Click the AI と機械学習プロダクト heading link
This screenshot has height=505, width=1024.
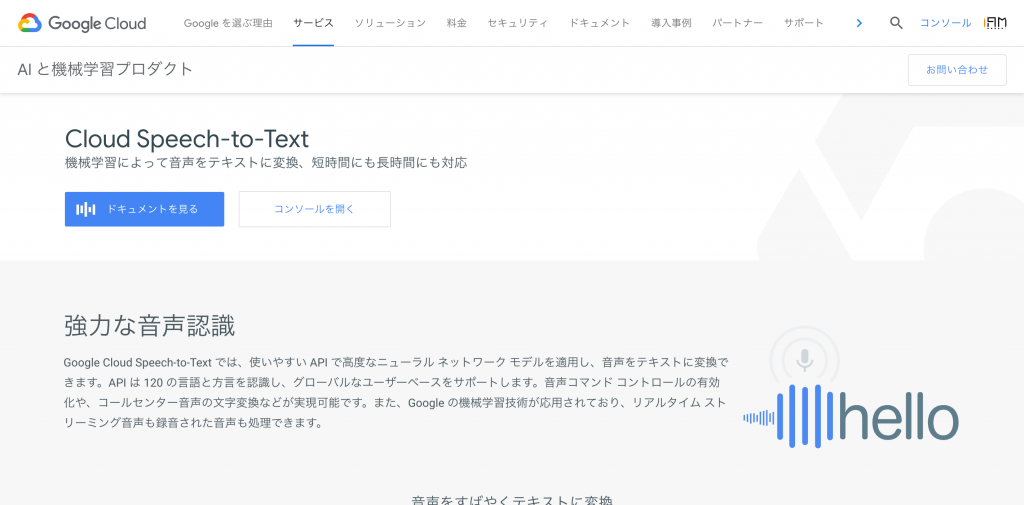(106, 69)
